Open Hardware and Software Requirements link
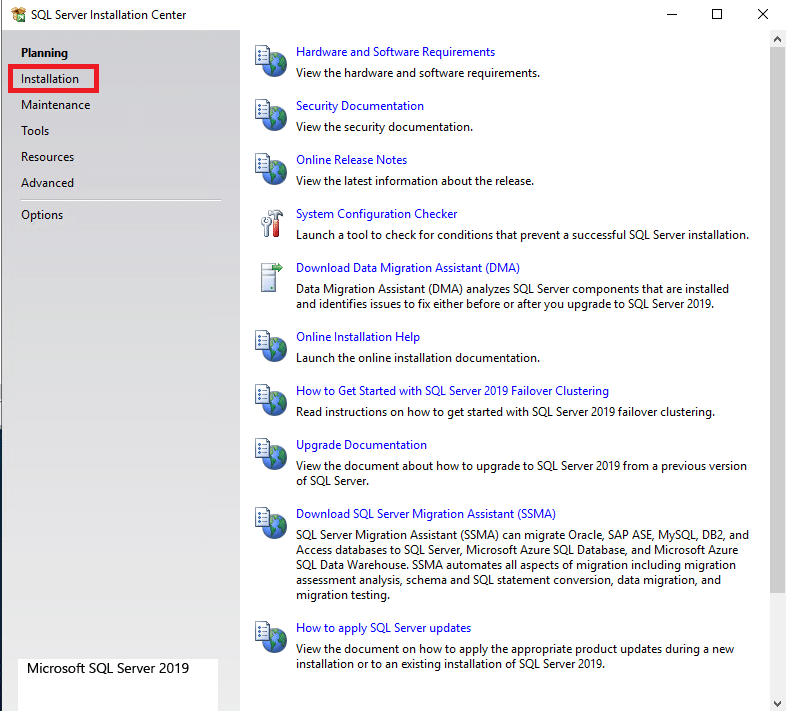The height and width of the screenshot is (711, 786). point(395,52)
